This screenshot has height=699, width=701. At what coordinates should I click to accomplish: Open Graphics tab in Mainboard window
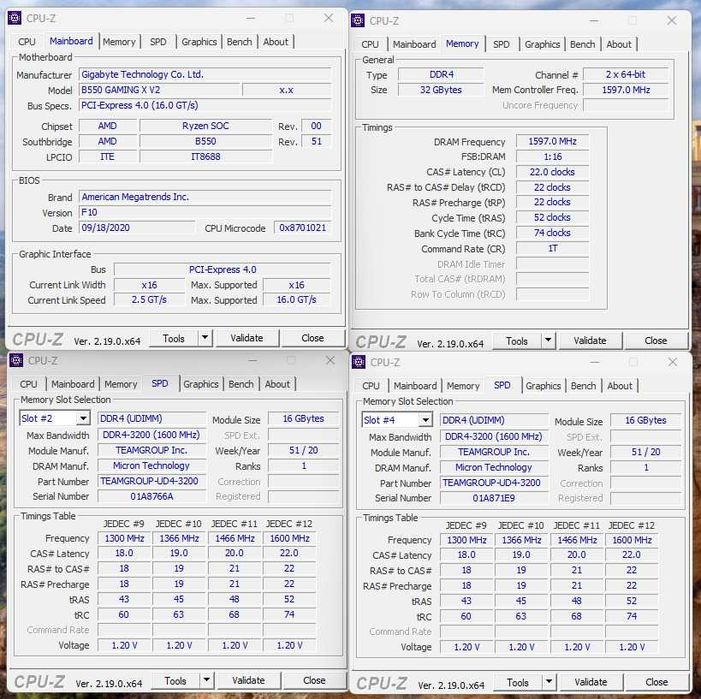click(x=199, y=42)
